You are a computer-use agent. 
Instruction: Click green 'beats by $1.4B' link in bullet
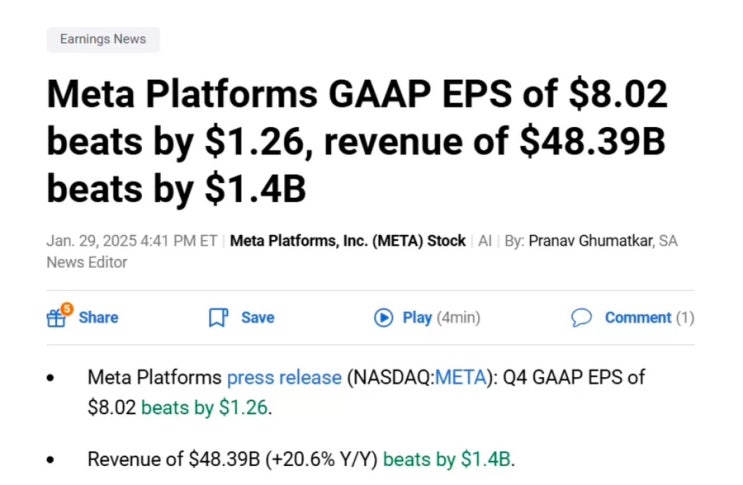(x=447, y=459)
